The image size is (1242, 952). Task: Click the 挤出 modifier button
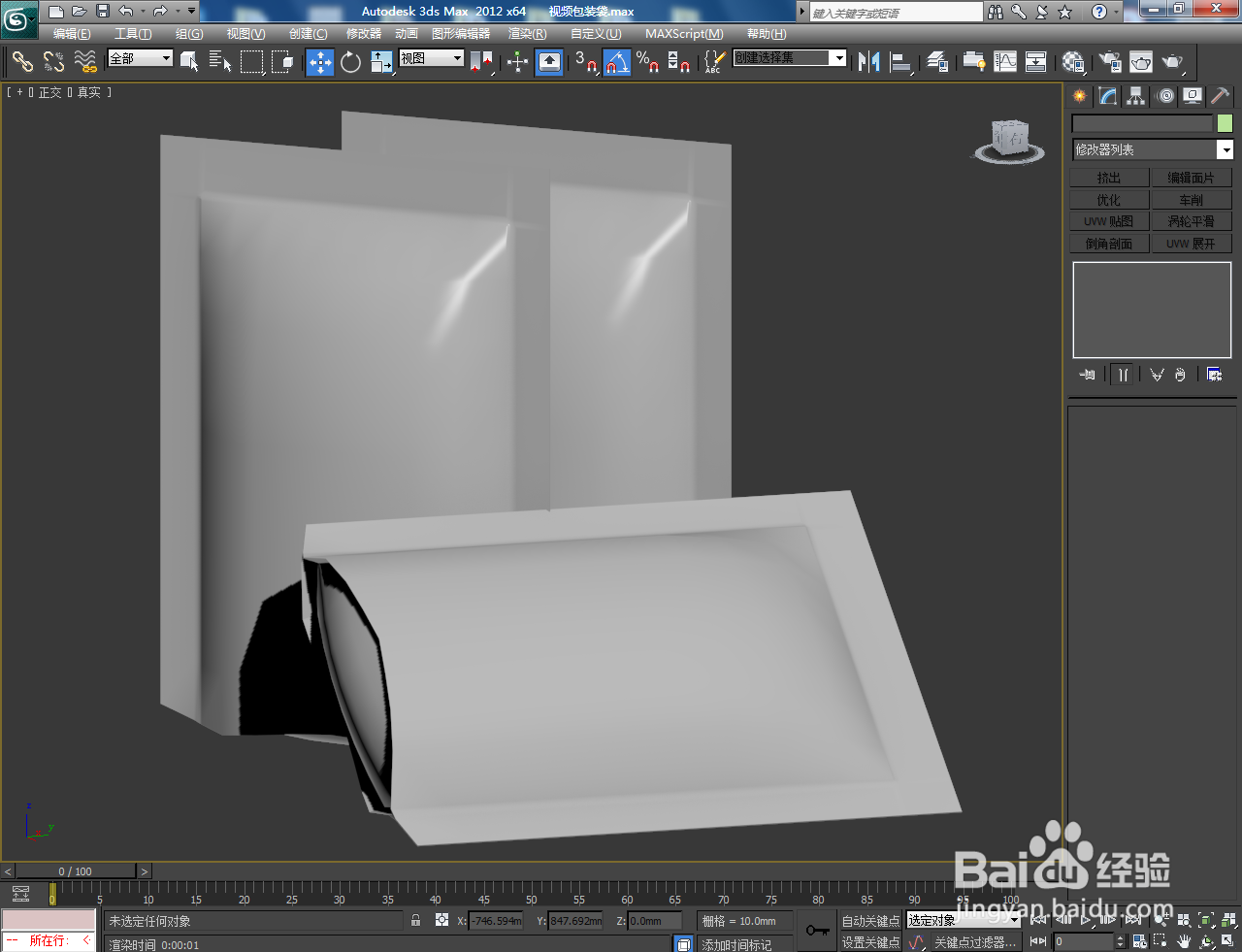click(1109, 178)
